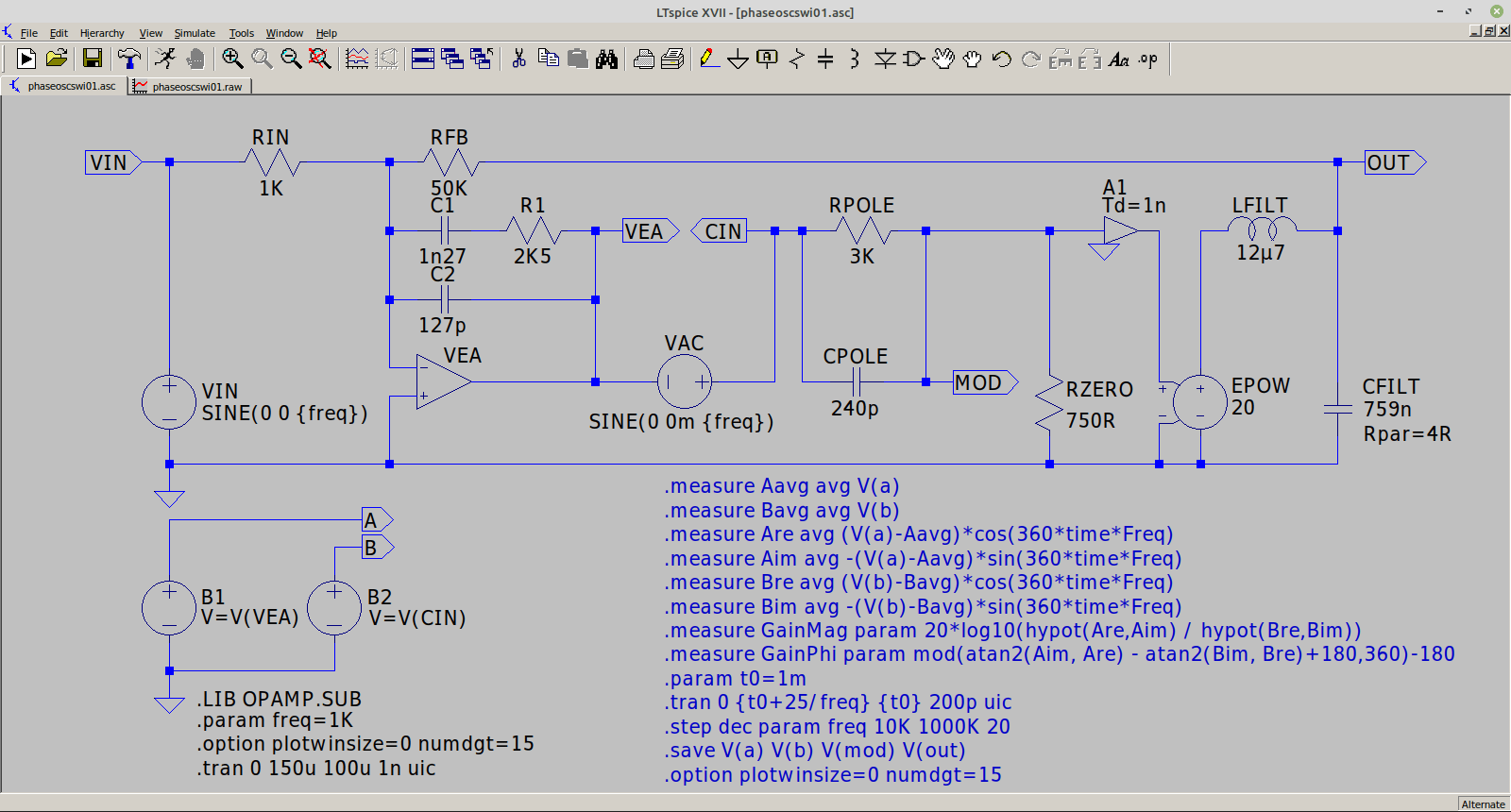
Task: Place a Capacitor from the toolbar
Action: coord(825,59)
